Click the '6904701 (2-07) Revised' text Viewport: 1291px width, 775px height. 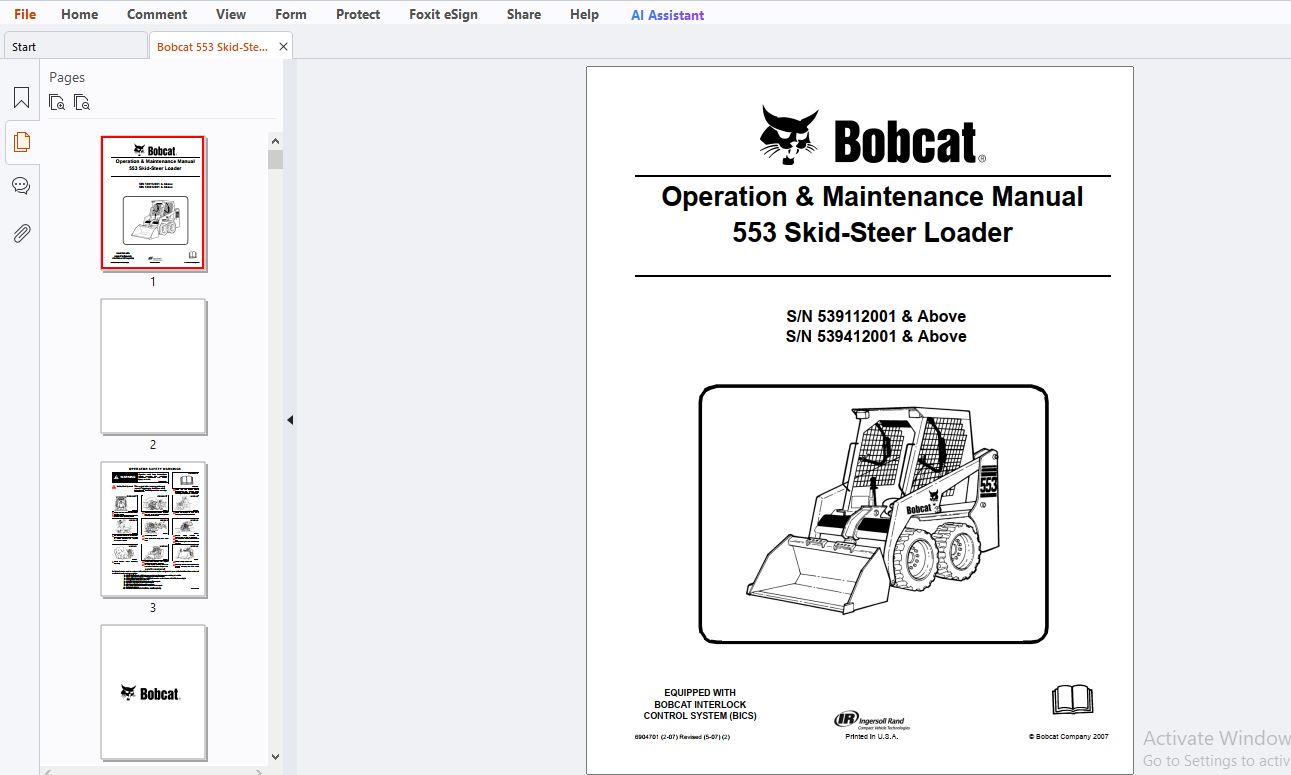[682, 737]
